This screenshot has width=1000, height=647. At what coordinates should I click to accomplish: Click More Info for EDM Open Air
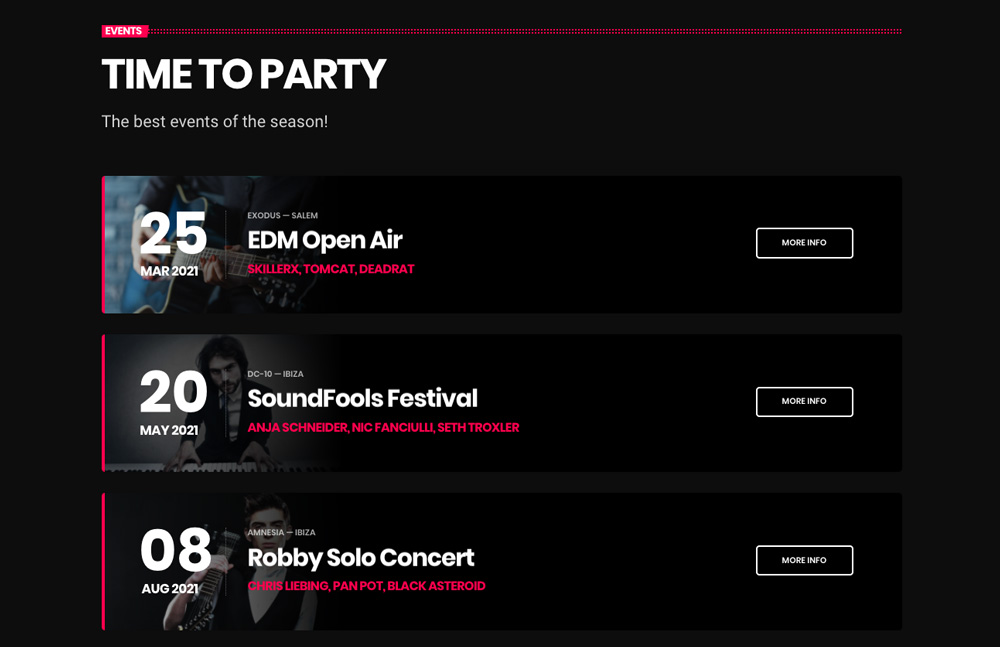804,243
